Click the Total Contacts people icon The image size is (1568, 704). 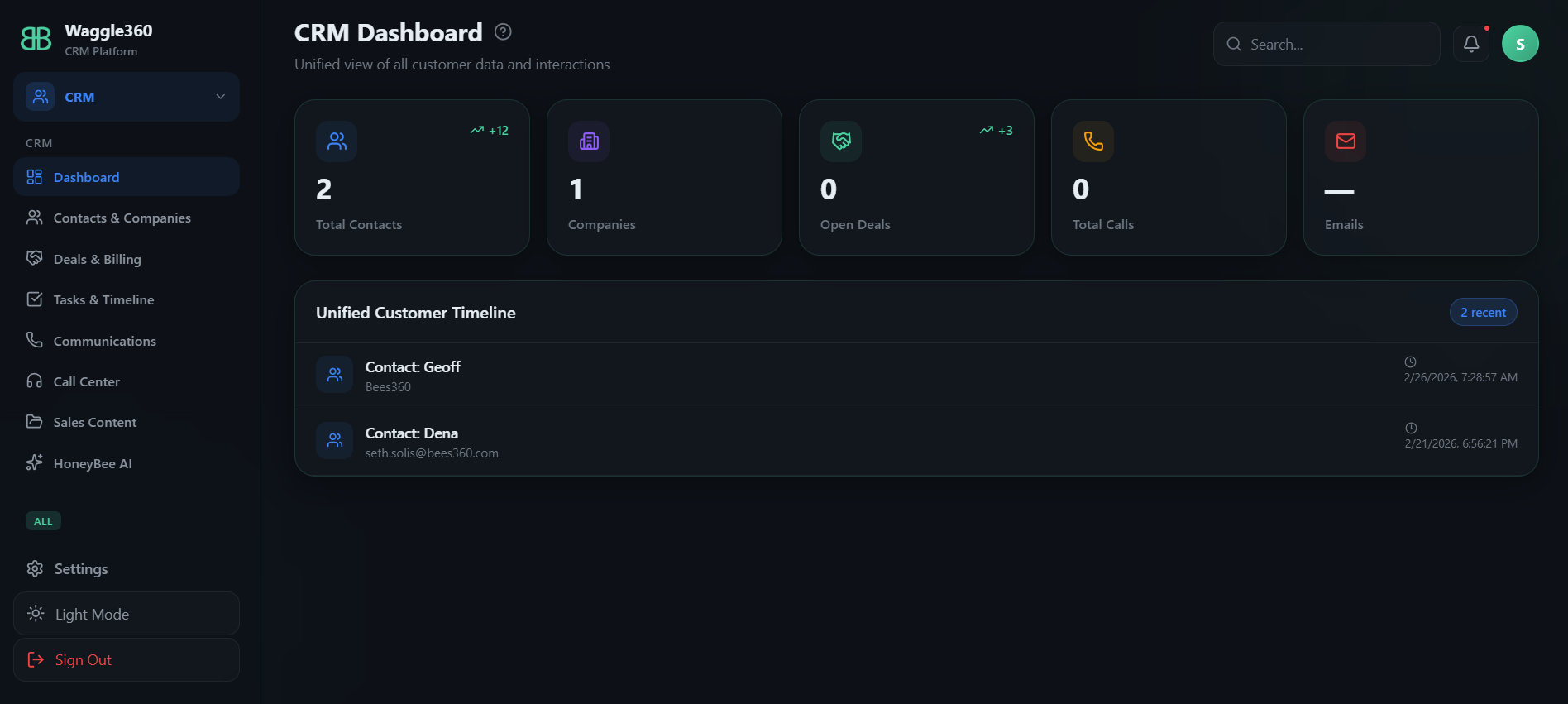tap(337, 141)
